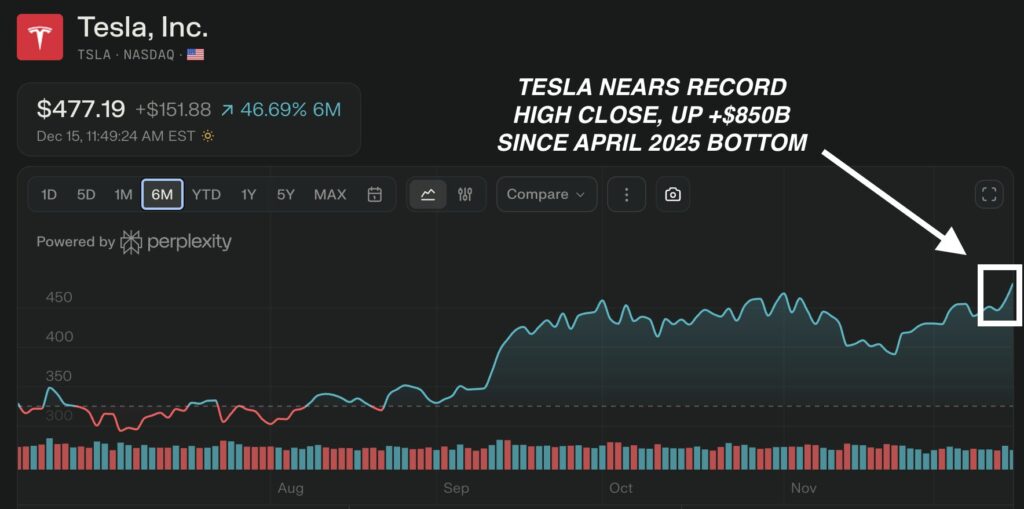Click the Perplexity logo
Image resolution: width=1024 pixels, height=509 pixels.
(x=176, y=242)
